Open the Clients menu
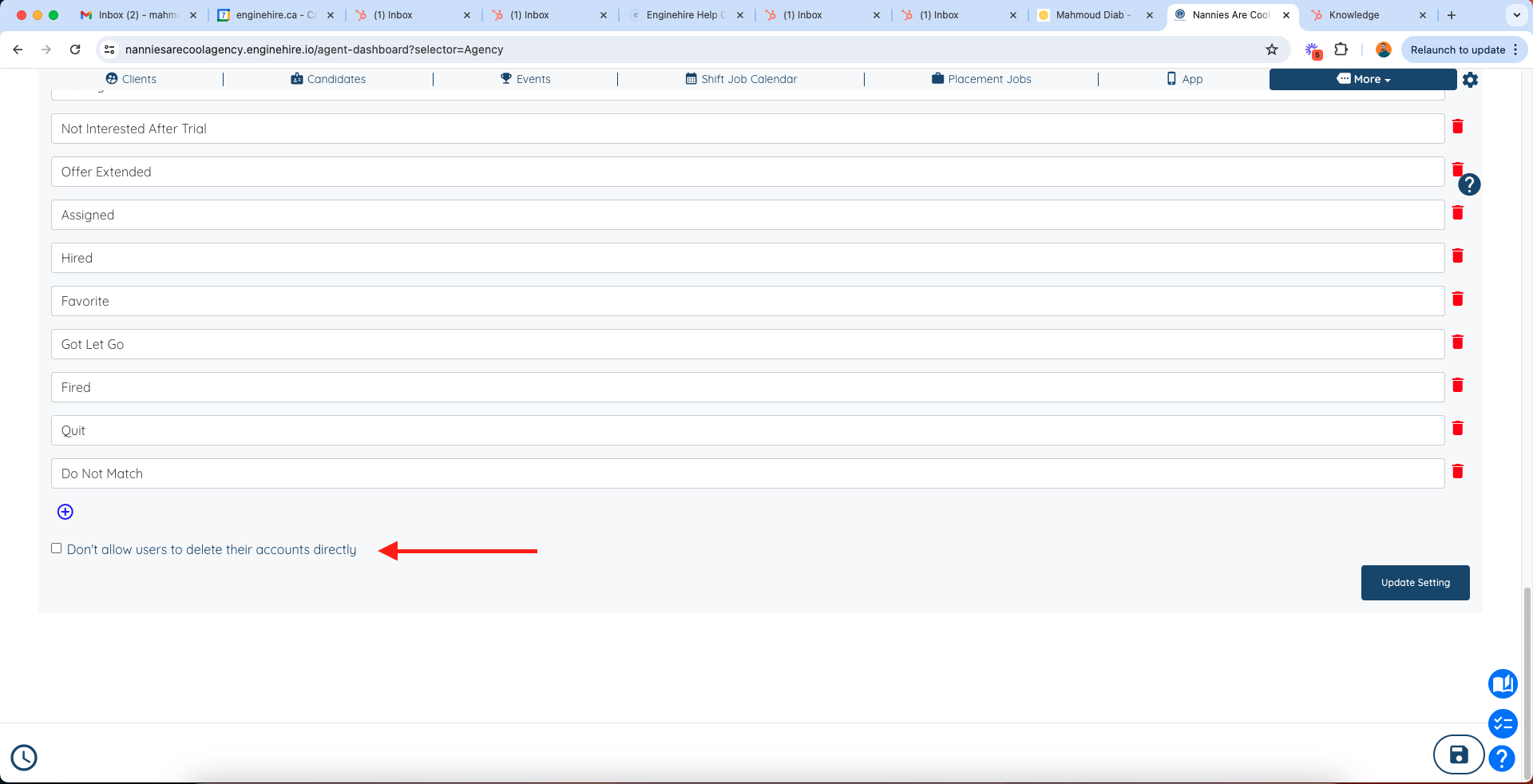Viewport: 1533px width, 784px height. pyautogui.click(x=131, y=79)
